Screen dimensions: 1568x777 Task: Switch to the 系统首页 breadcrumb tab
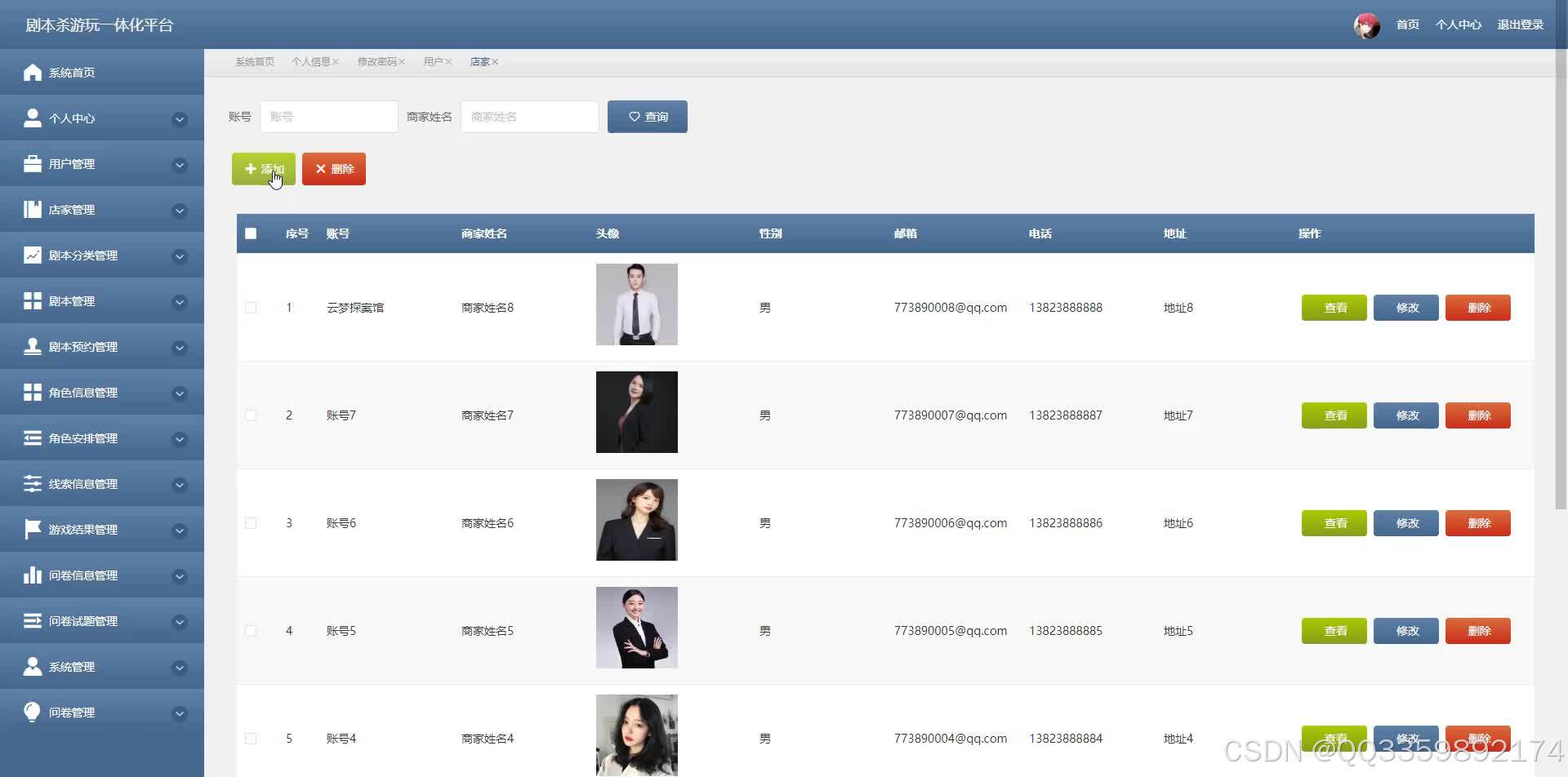coord(255,62)
